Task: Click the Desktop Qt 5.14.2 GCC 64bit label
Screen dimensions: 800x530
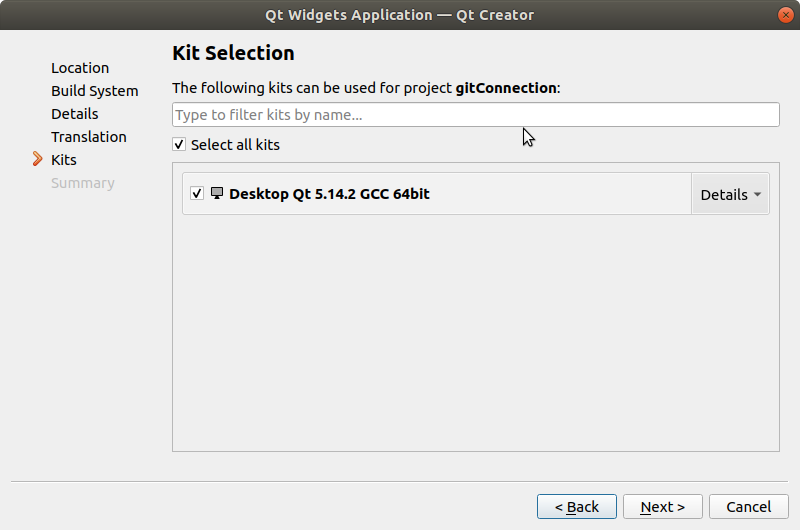Action: click(x=329, y=194)
